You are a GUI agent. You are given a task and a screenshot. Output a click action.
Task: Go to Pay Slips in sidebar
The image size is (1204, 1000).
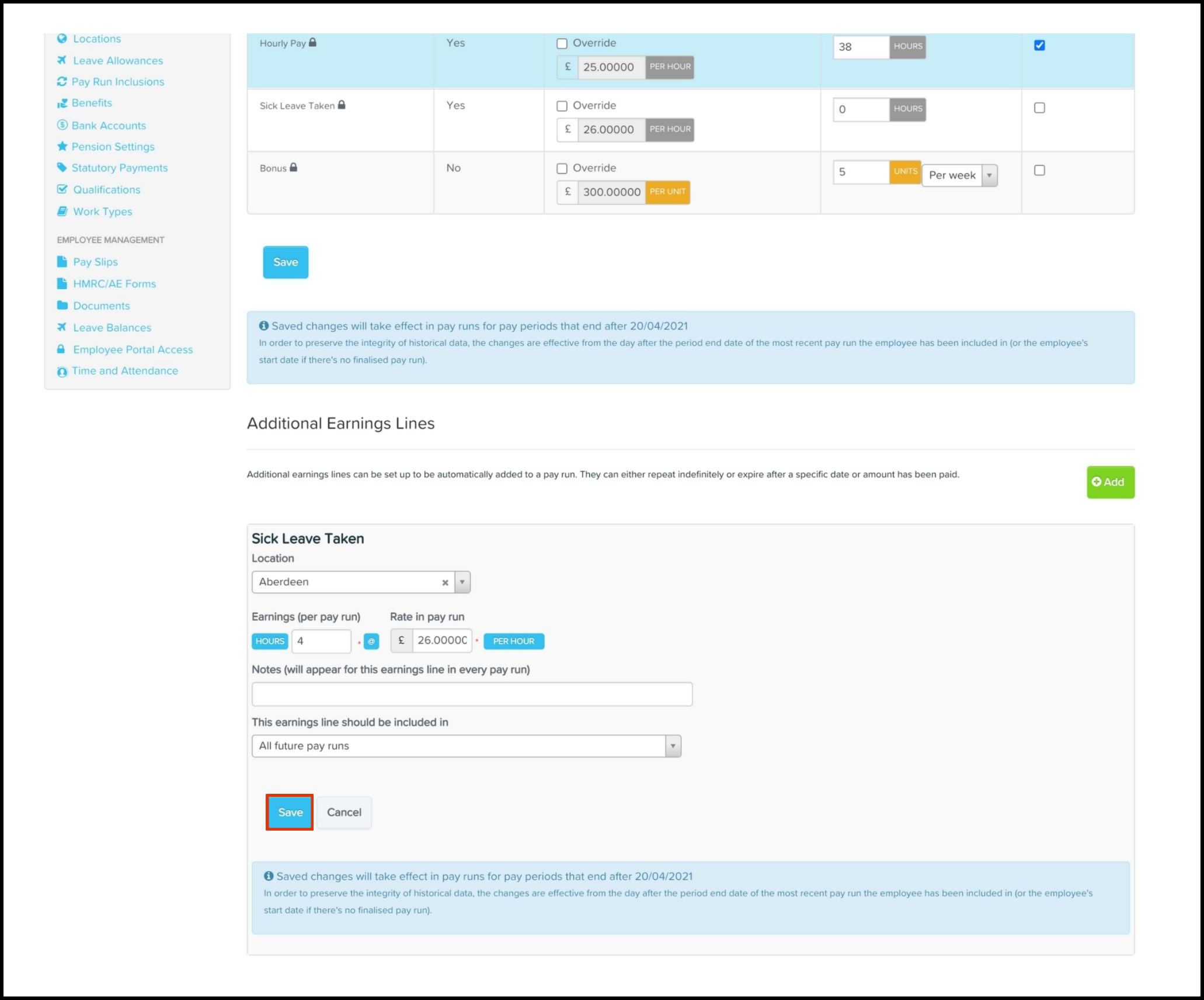tap(95, 262)
